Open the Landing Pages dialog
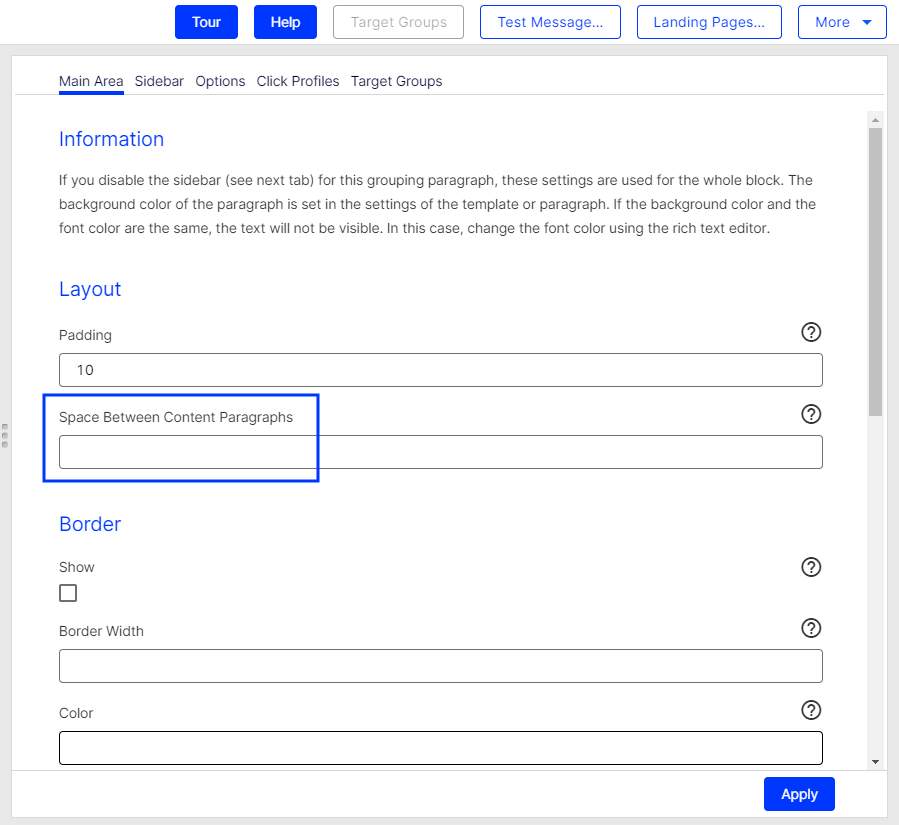This screenshot has width=899, height=825. [x=709, y=21]
